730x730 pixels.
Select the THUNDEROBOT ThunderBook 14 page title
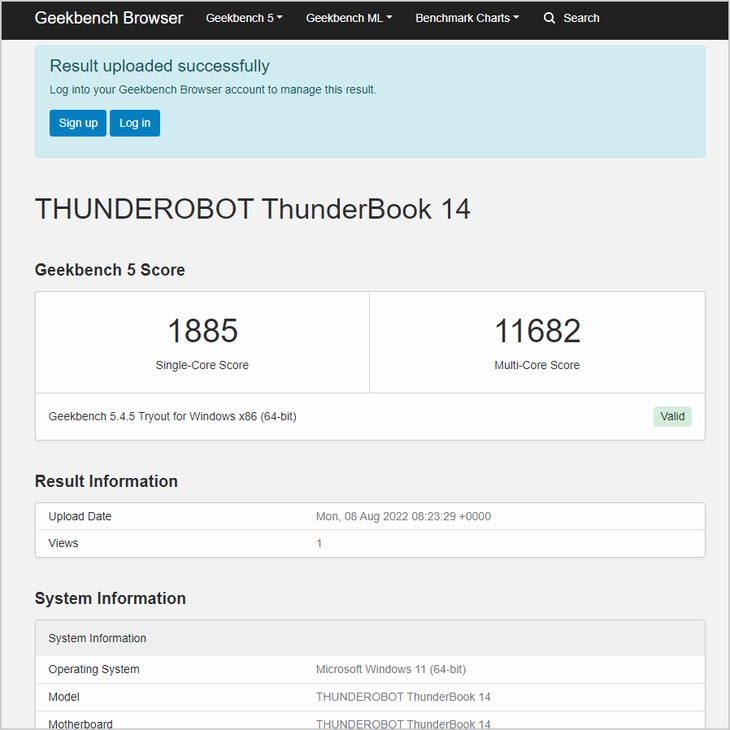tap(253, 209)
